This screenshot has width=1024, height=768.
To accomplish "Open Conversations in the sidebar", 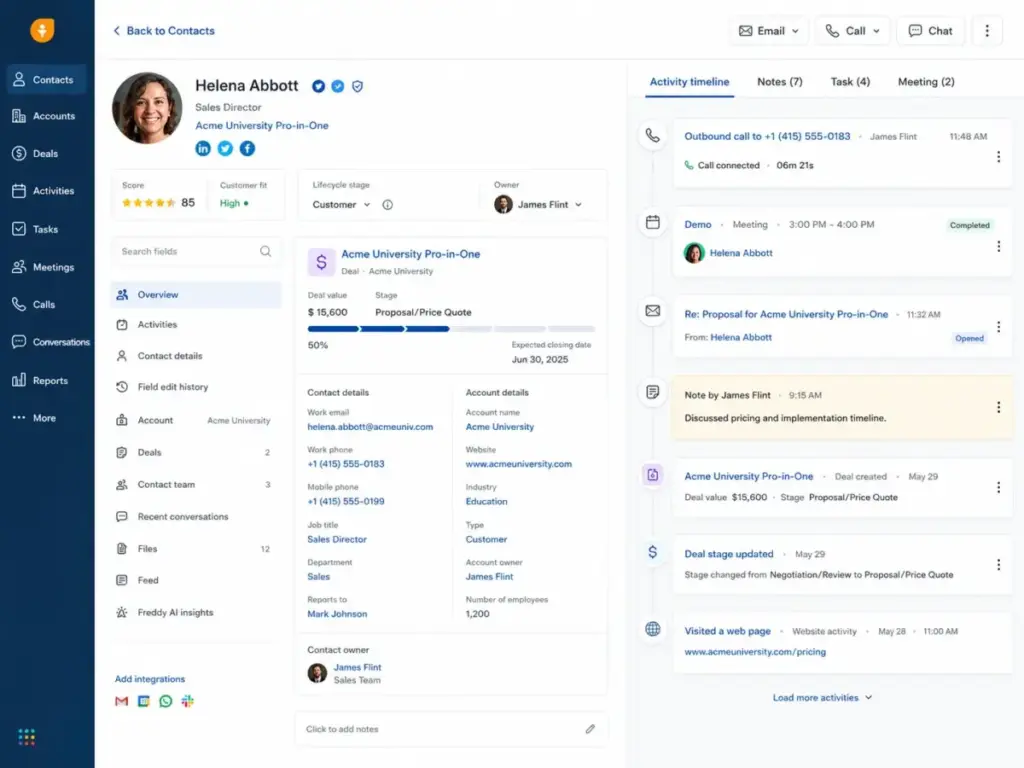I will coord(49,342).
